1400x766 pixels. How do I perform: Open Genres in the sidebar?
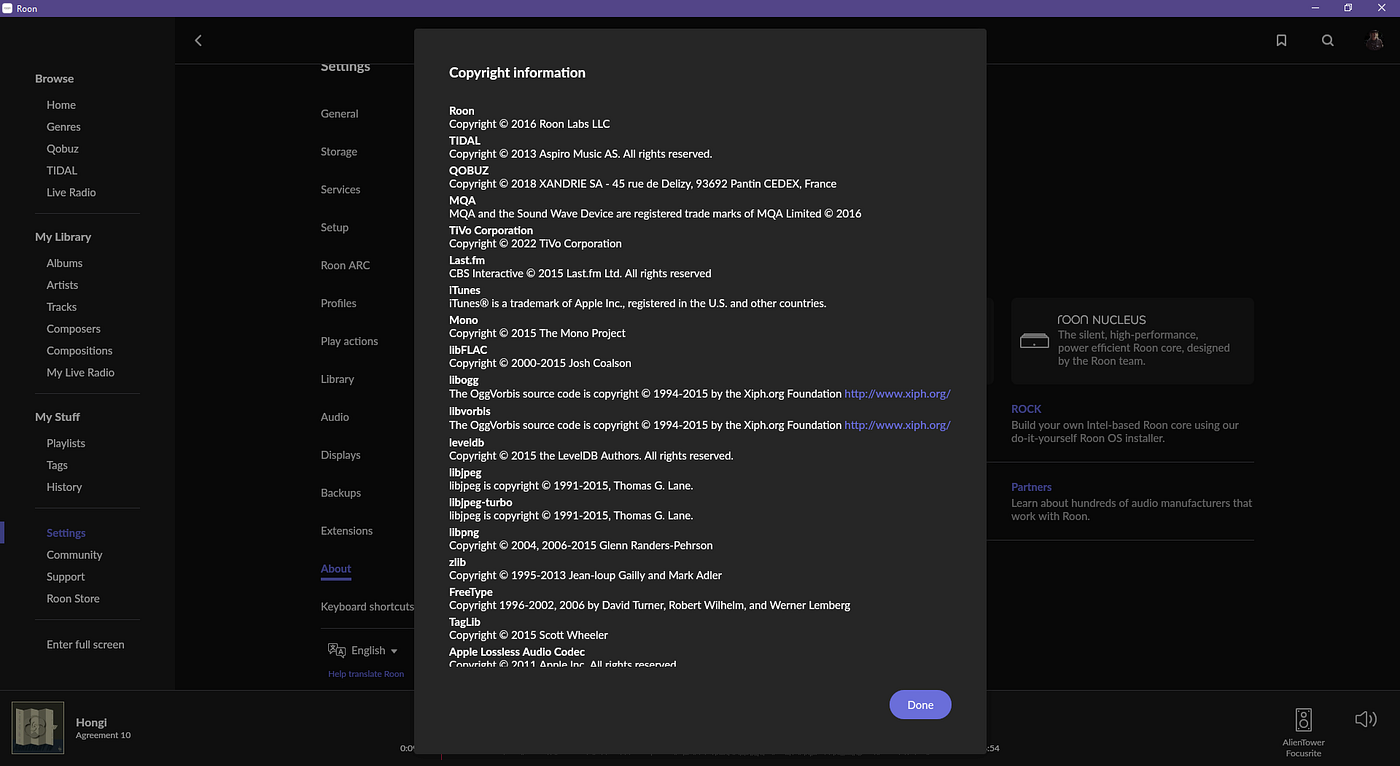pos(63,127)
